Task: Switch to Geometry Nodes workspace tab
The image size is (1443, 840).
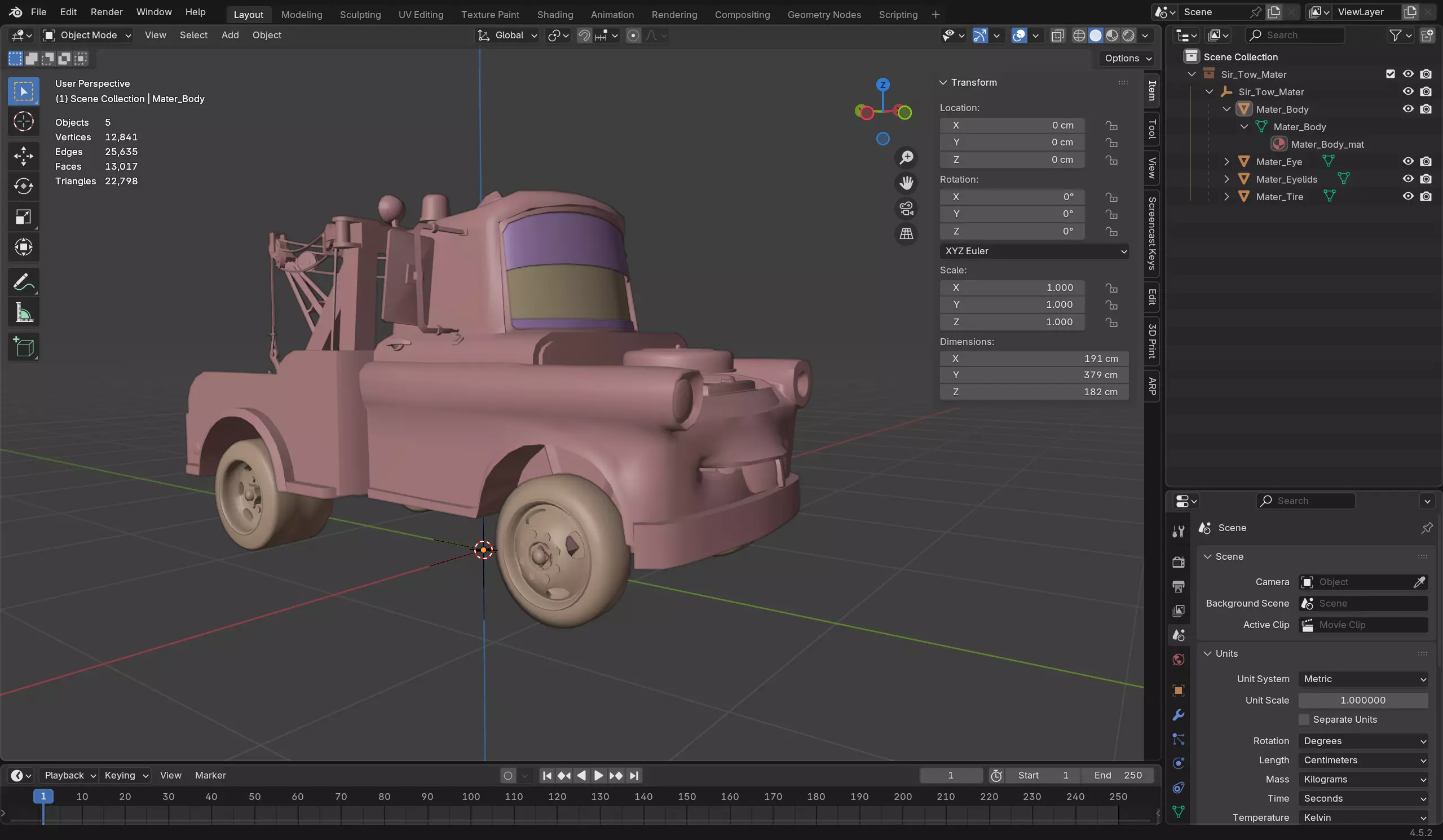Action: (x=824, y=15)
